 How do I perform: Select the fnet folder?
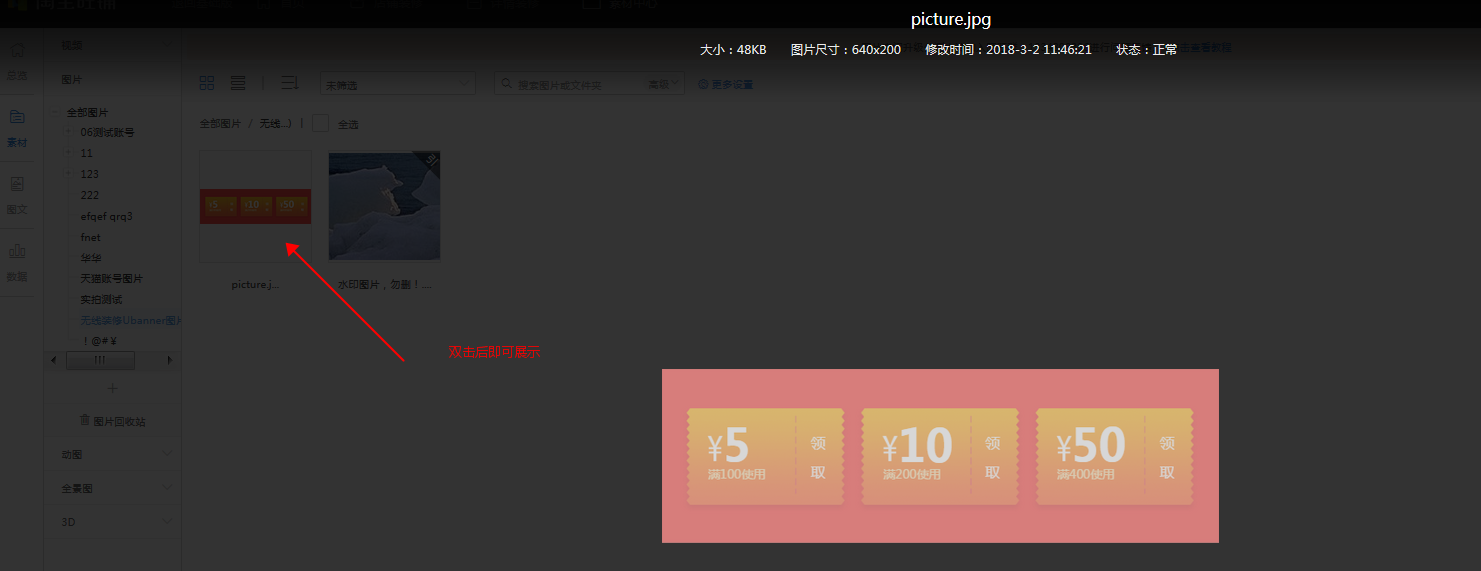(x=91, y=237)
